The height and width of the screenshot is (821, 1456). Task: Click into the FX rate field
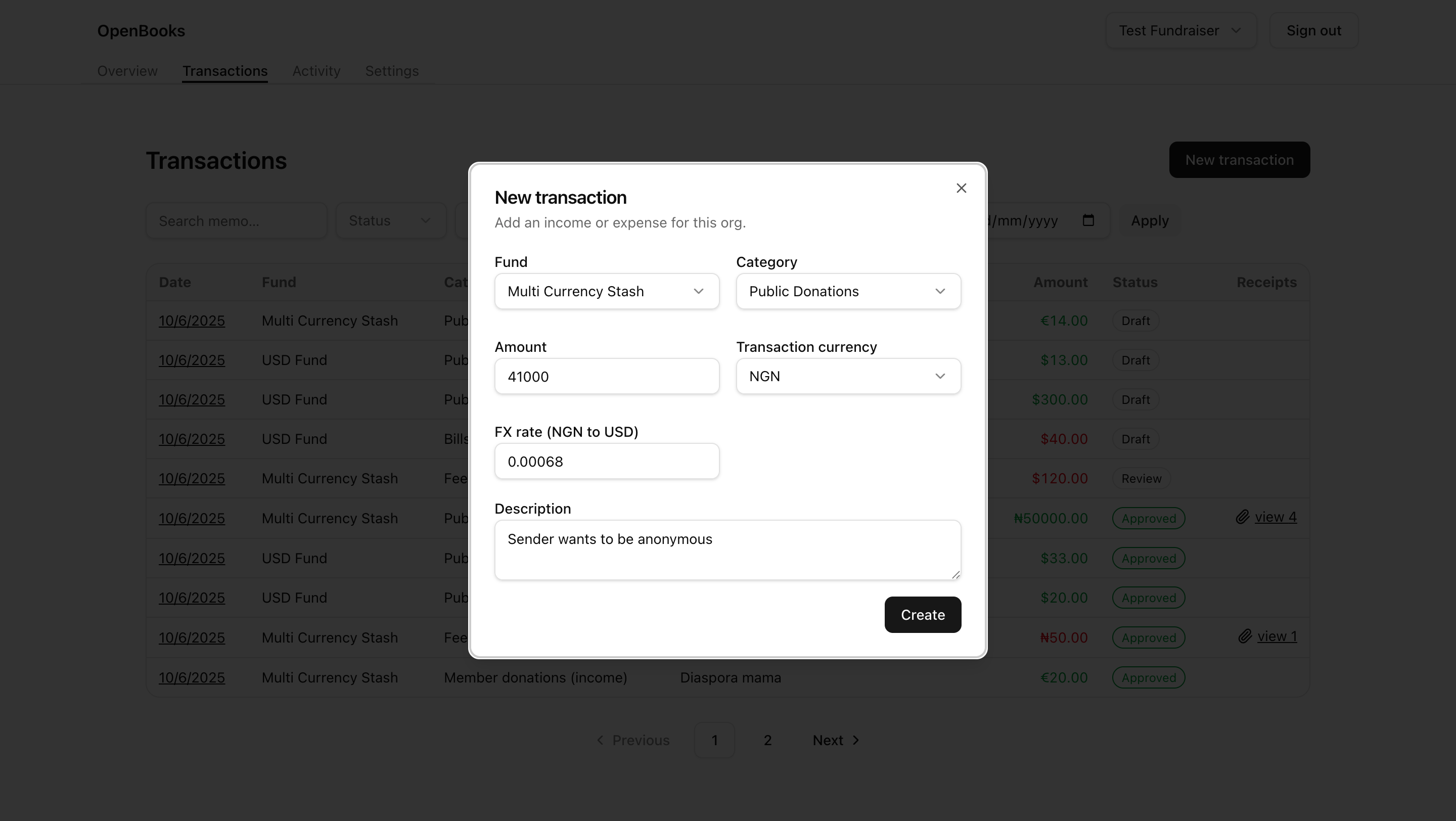pyautogui.click(x=607, y=462)
